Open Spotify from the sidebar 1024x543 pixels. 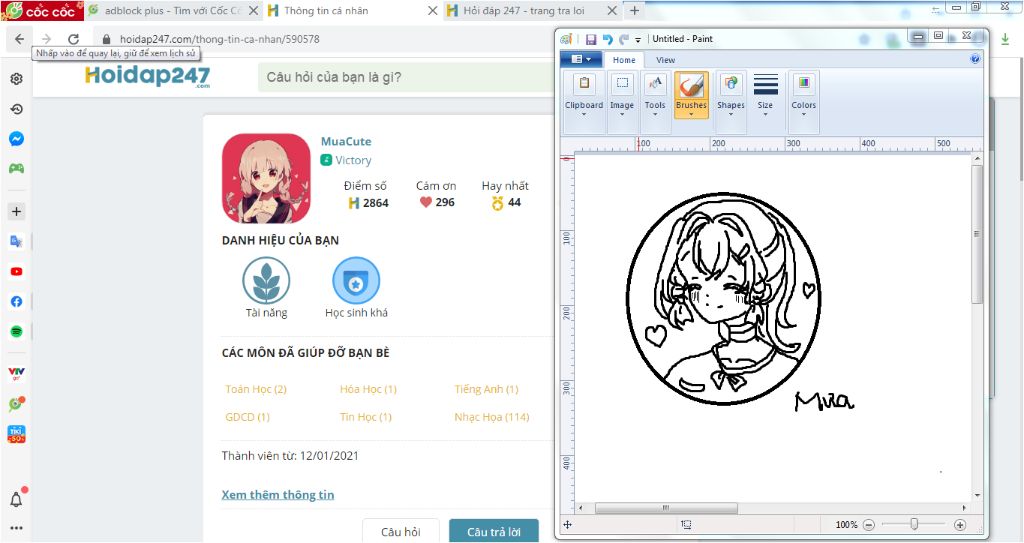coord(16,331)
